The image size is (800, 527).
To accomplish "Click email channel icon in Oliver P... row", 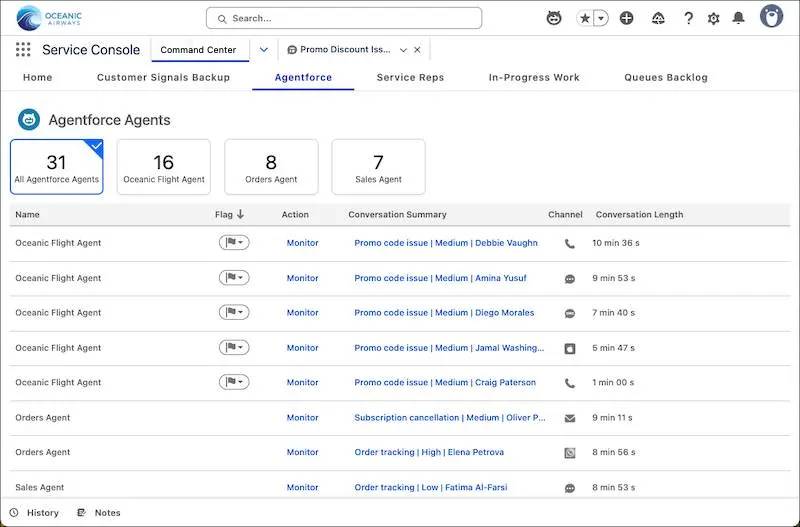I will click(570, 418).
